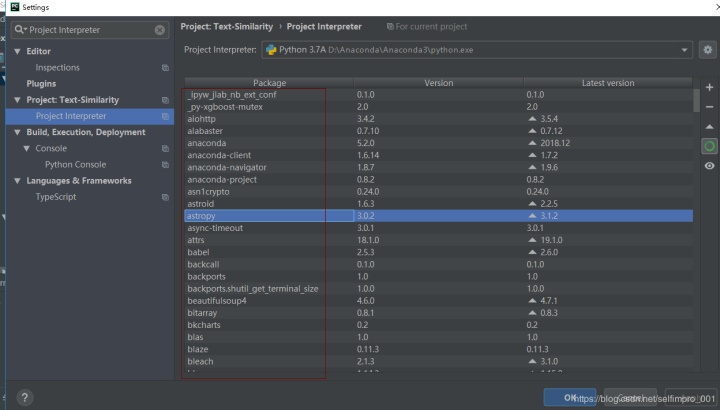Select the bitarray package row

click(439, 313)
